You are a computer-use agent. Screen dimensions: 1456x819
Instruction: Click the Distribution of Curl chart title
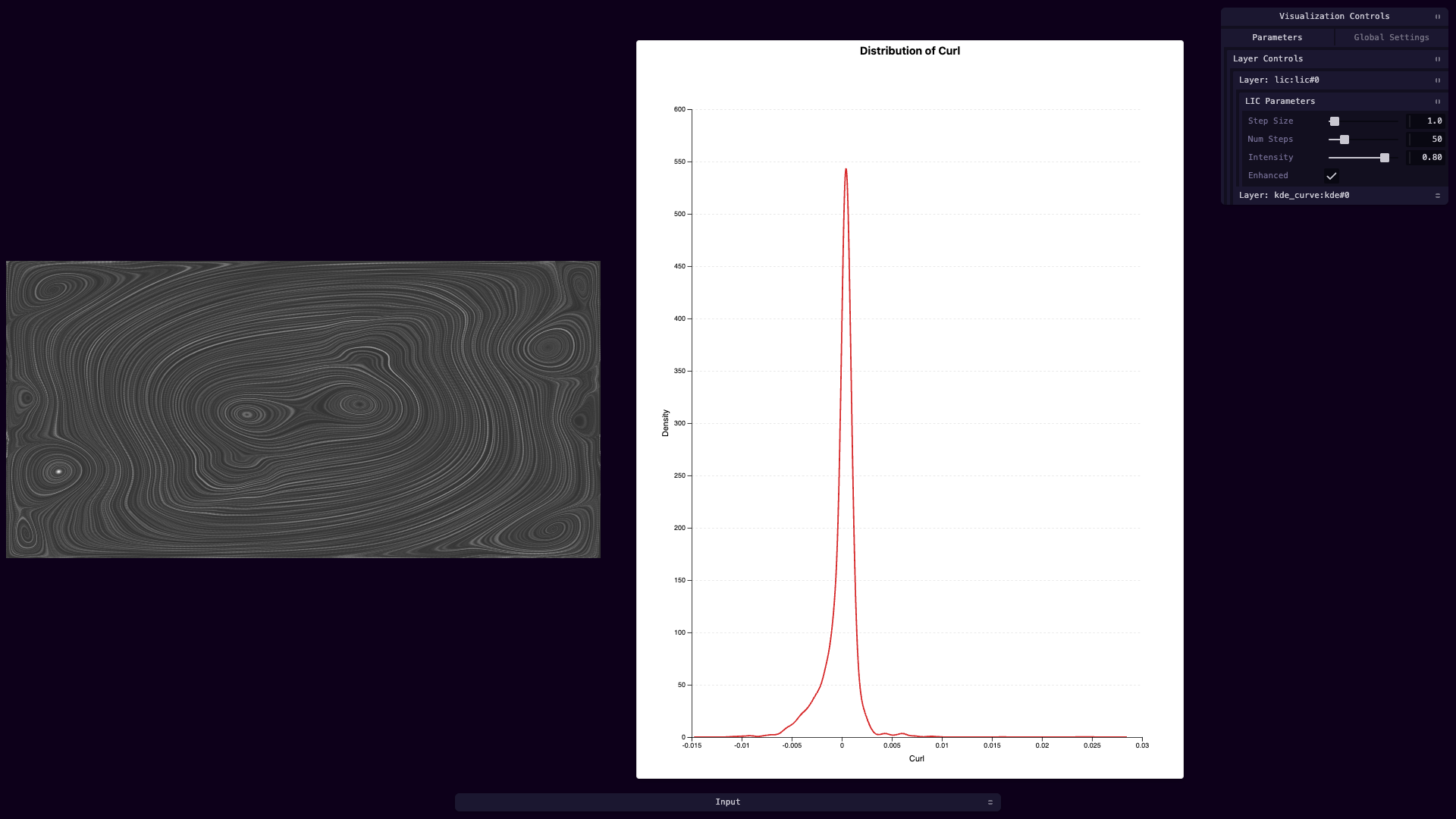tap(910, 51)
